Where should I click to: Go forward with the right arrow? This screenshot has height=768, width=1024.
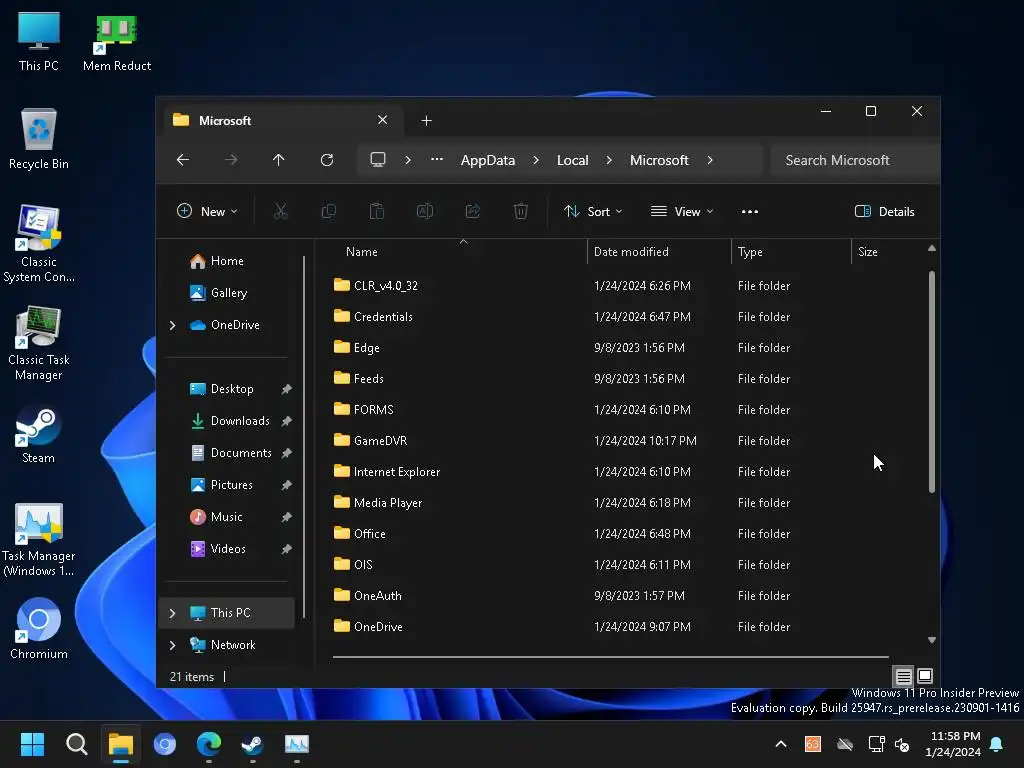point(231,160)
